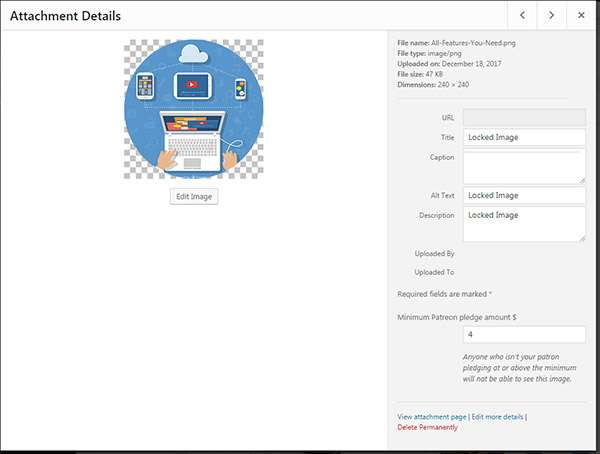Click the Required fields are marked text

(x=444, y=294)
